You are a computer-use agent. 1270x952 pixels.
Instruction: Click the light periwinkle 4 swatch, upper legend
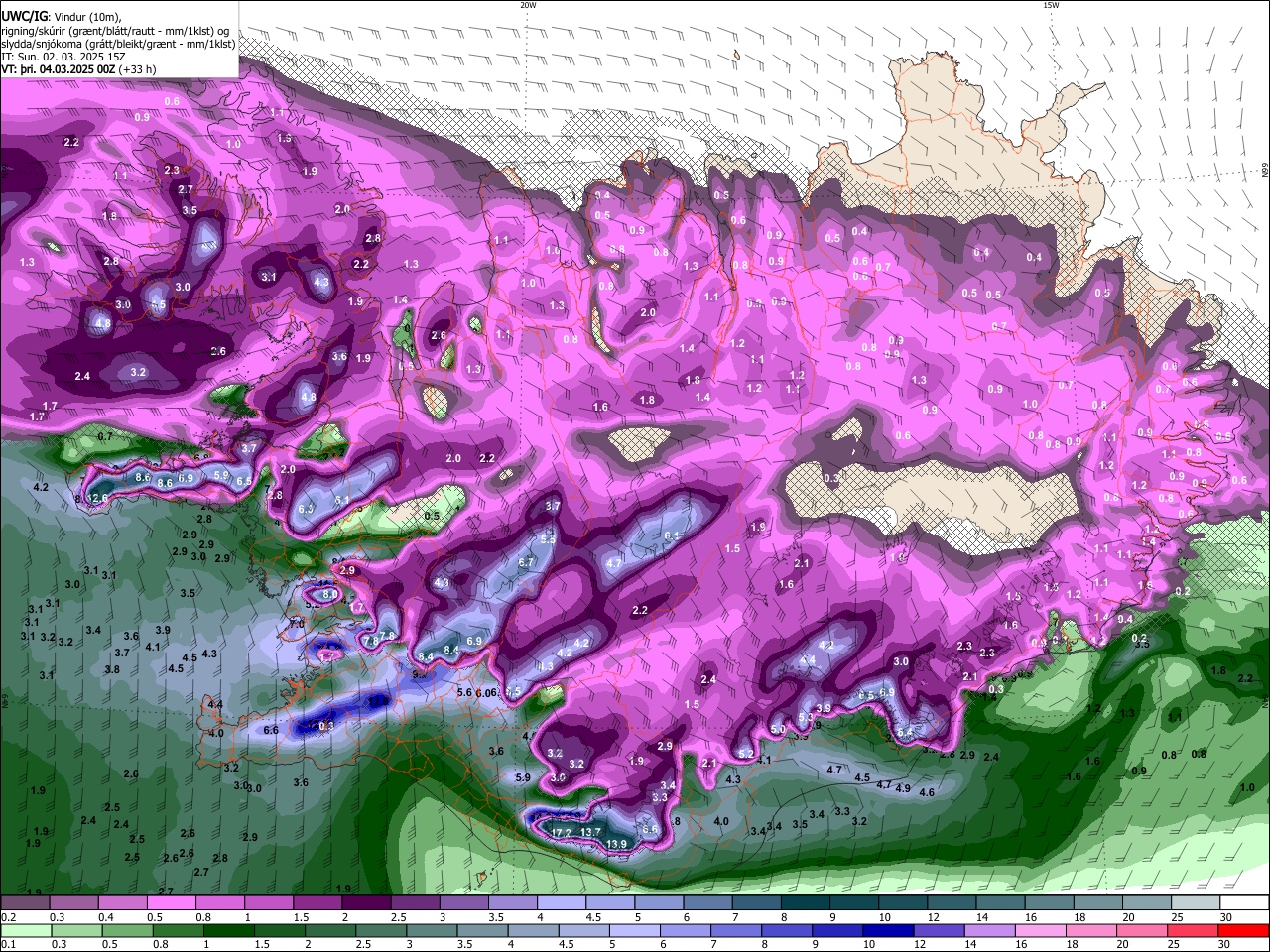[x=562, y=903]
